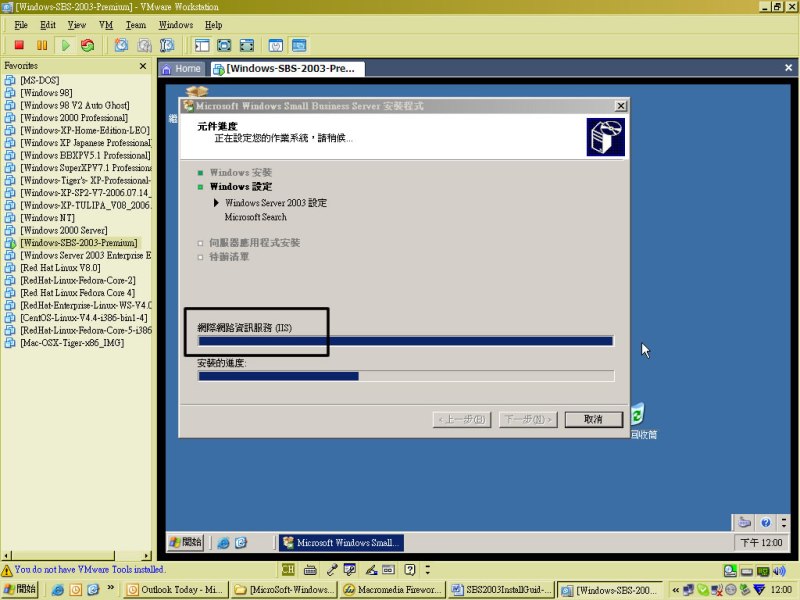This screenshot has width=800, height=600.
Task: Open the Team menu
Action: click(x=136, y=25)
